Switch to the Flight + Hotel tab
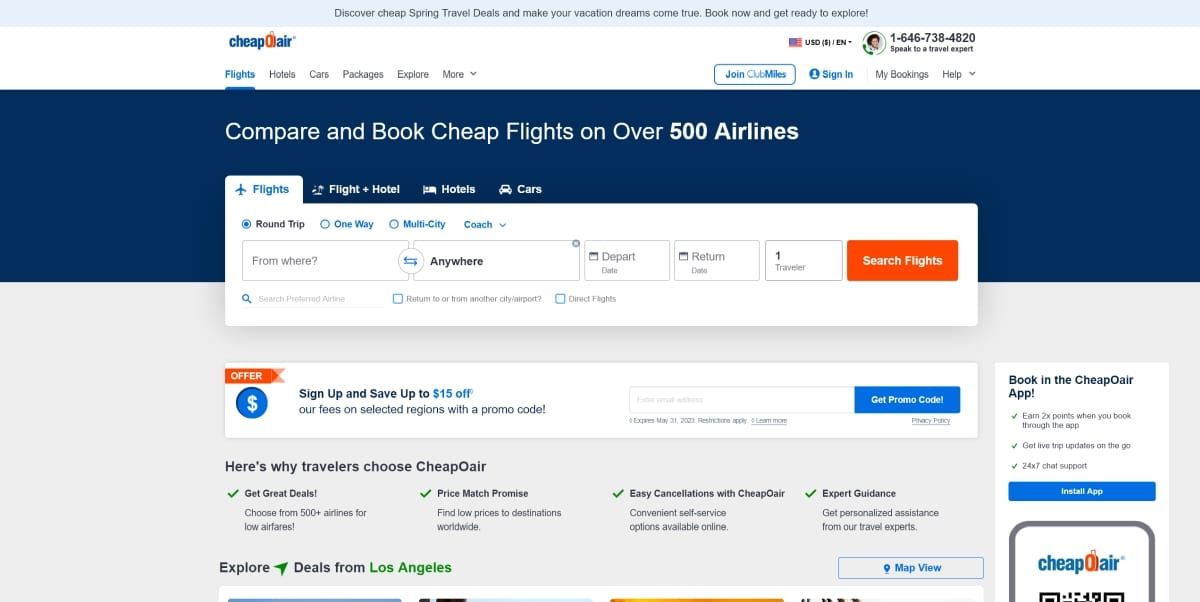This screenshot has width=1200, height=602. tap(356, 189)
